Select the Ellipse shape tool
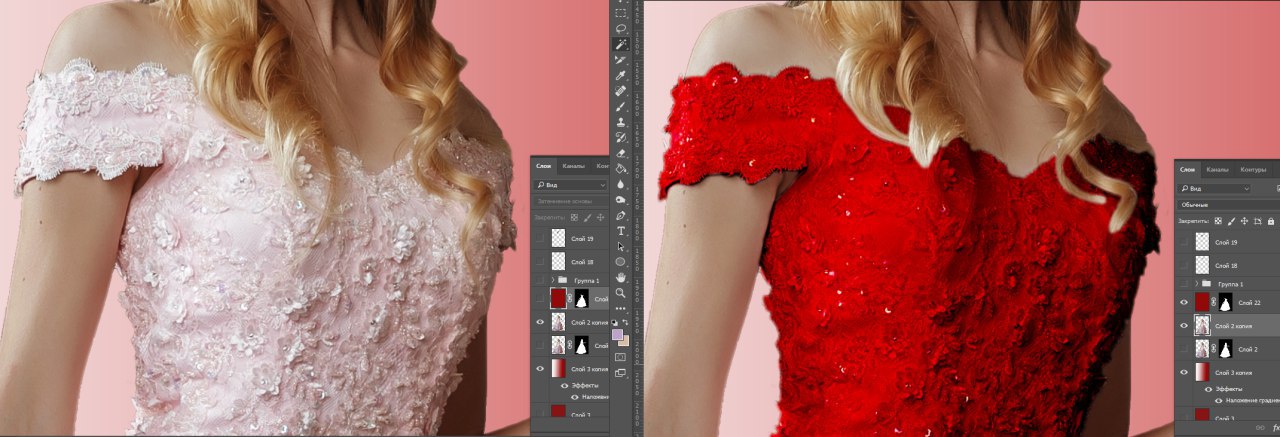The image size is (1280, 437). click(x=620, y=262)
